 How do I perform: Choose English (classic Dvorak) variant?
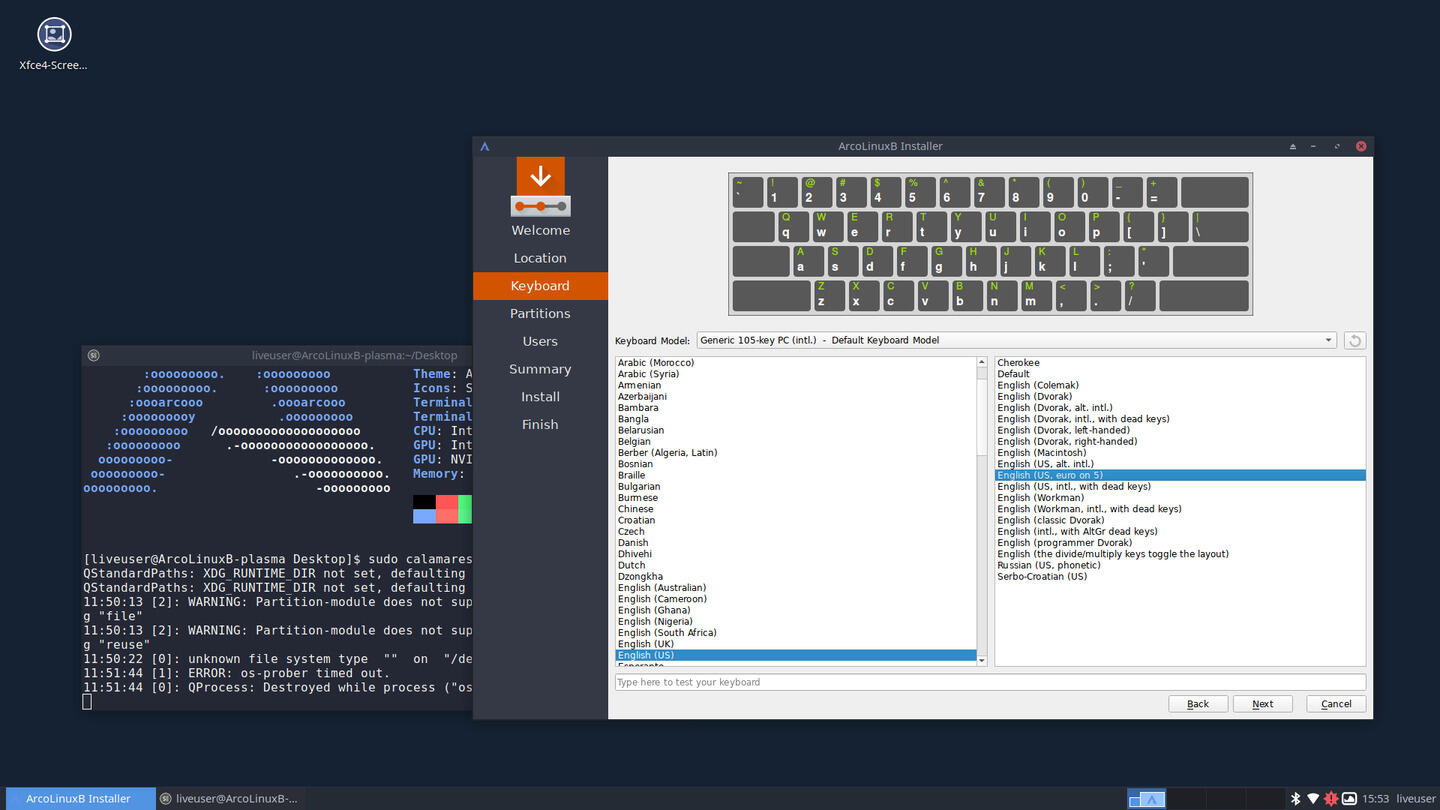coord(1180,520)
